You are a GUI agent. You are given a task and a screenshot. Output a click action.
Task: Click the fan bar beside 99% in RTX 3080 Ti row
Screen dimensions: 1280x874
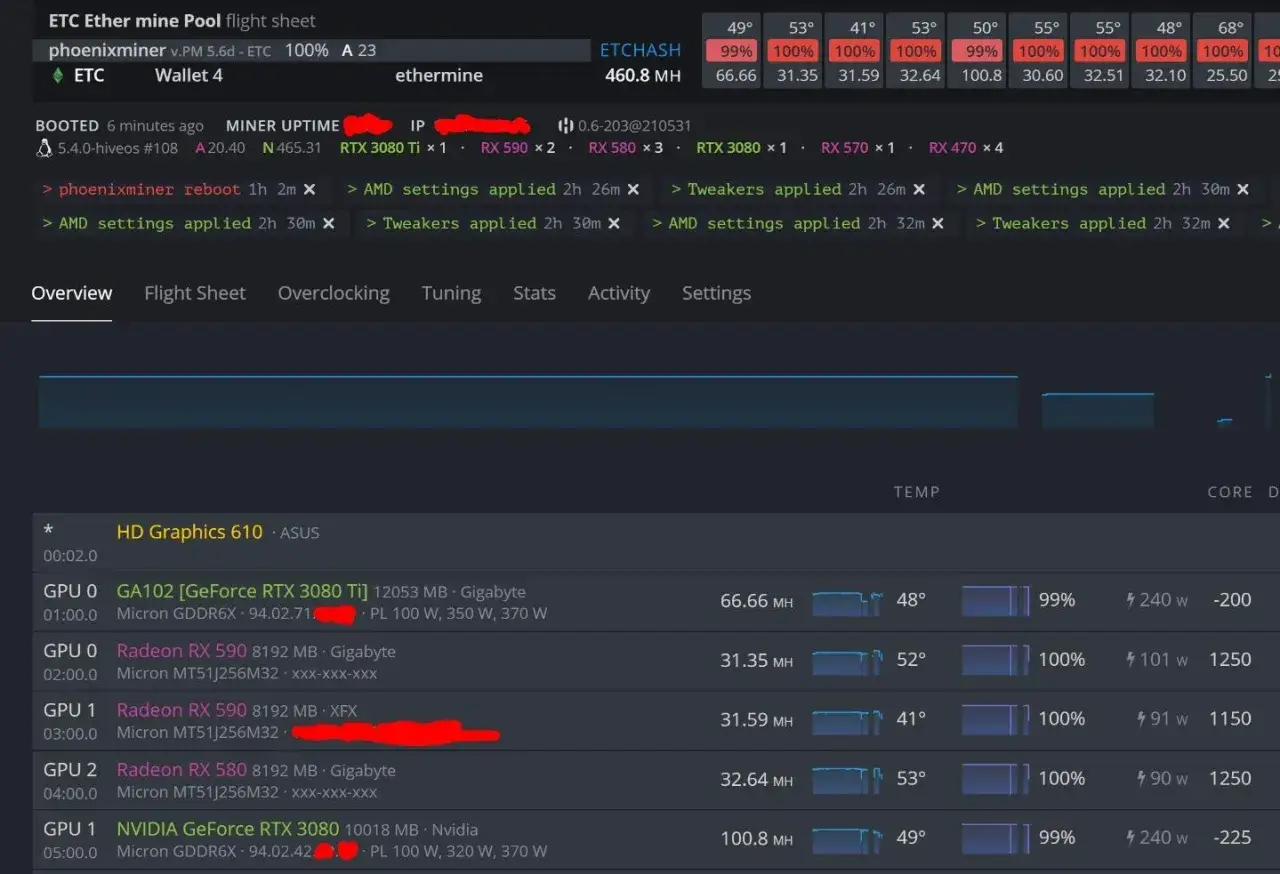tap(996, 601)
